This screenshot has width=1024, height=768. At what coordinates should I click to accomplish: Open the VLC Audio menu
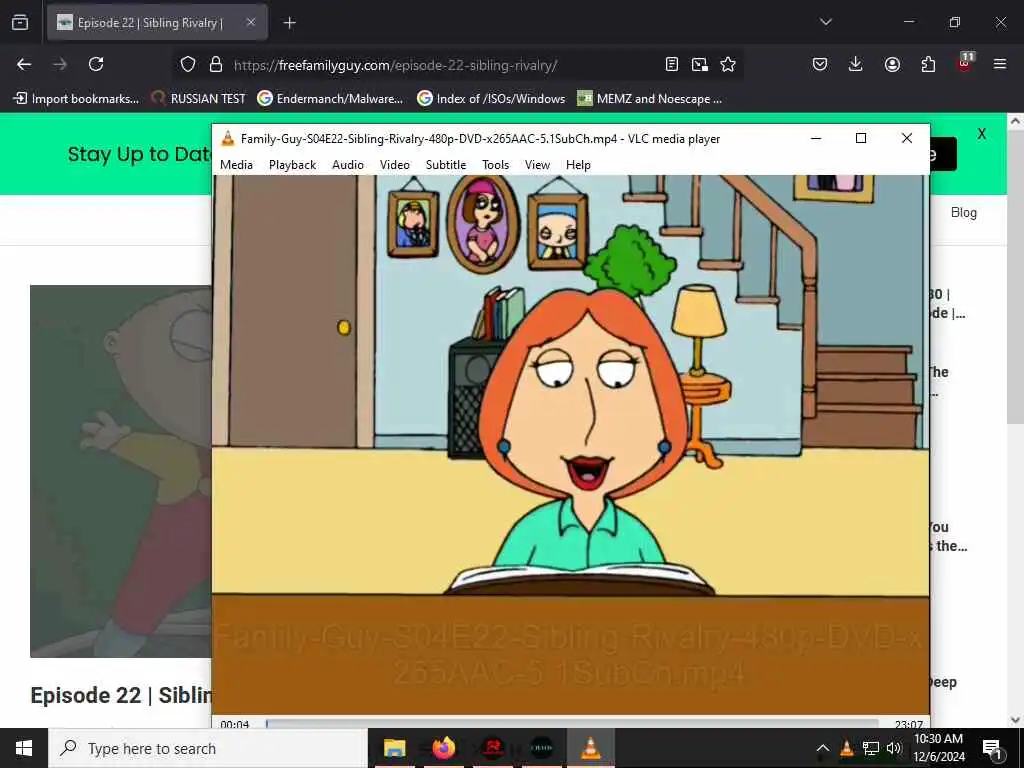347,165
